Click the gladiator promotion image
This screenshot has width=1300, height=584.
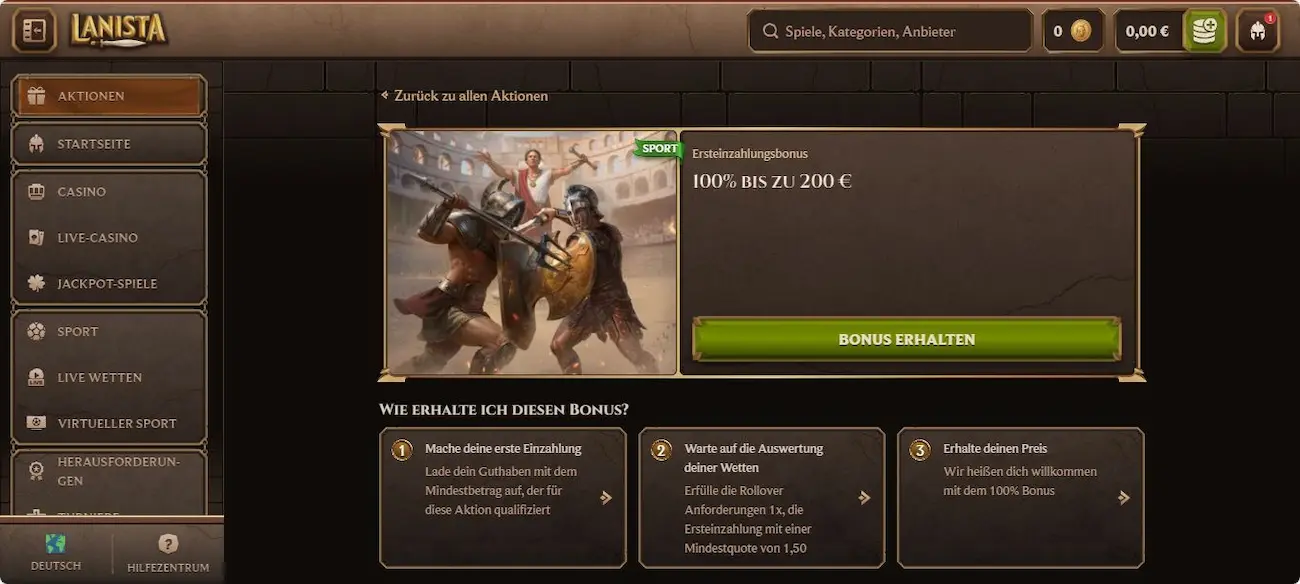531,253
